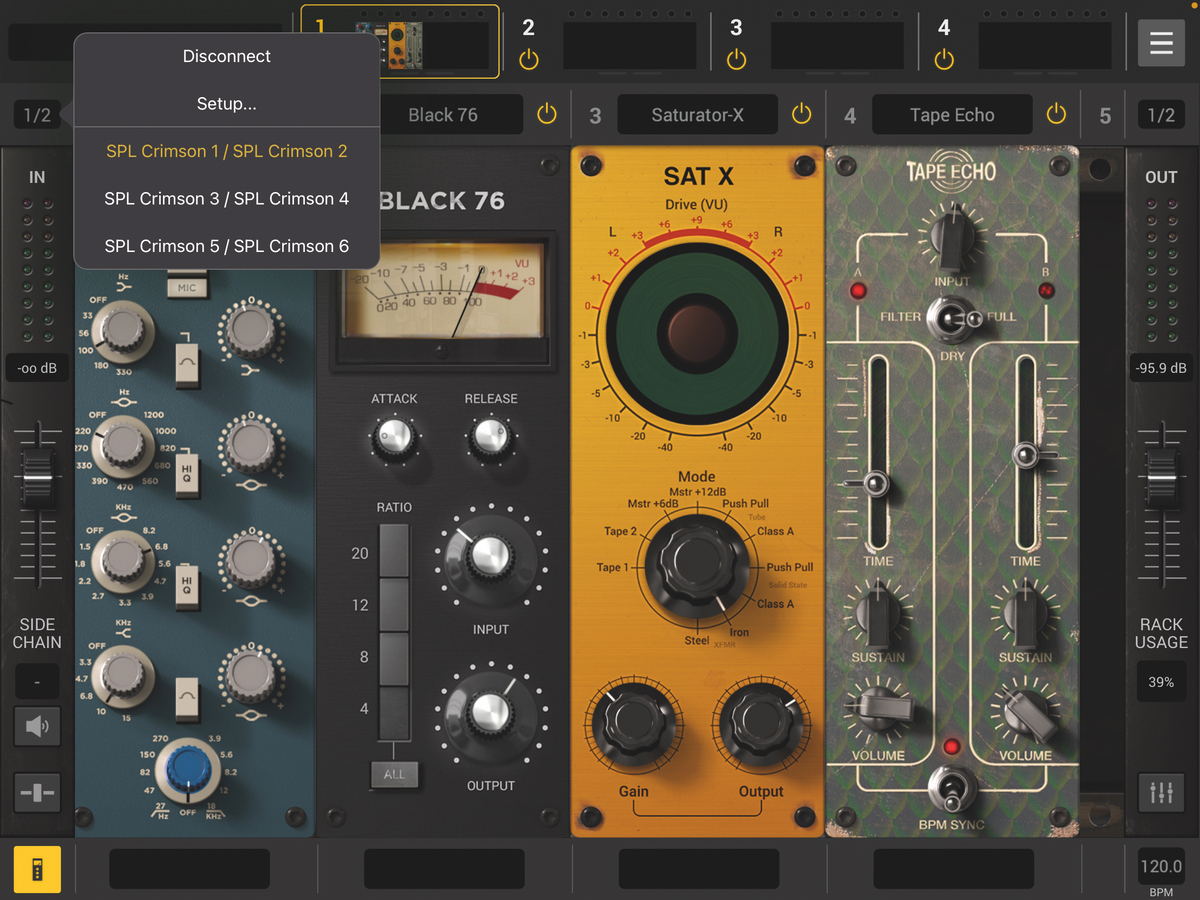Click the Output knob on Black 76
The height and width of the screenshot is (900, 1200).
click(490, 714)
